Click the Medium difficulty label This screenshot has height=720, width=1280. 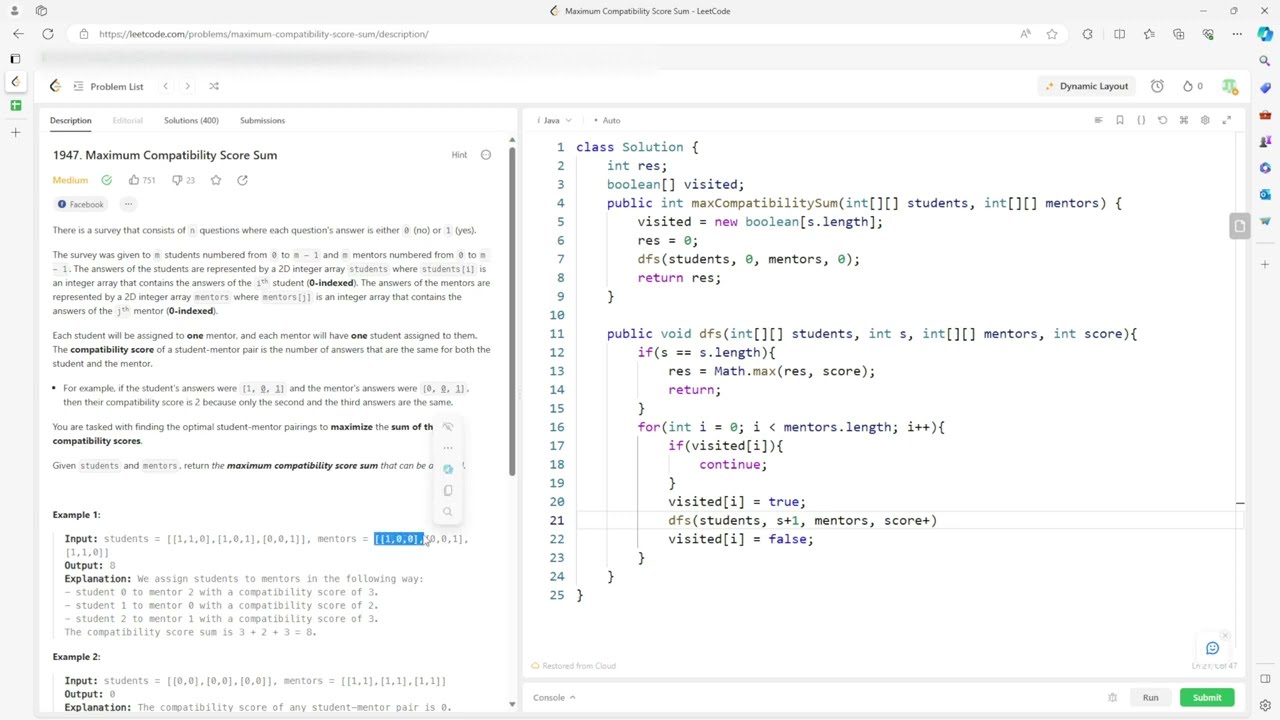click(70, 180)
